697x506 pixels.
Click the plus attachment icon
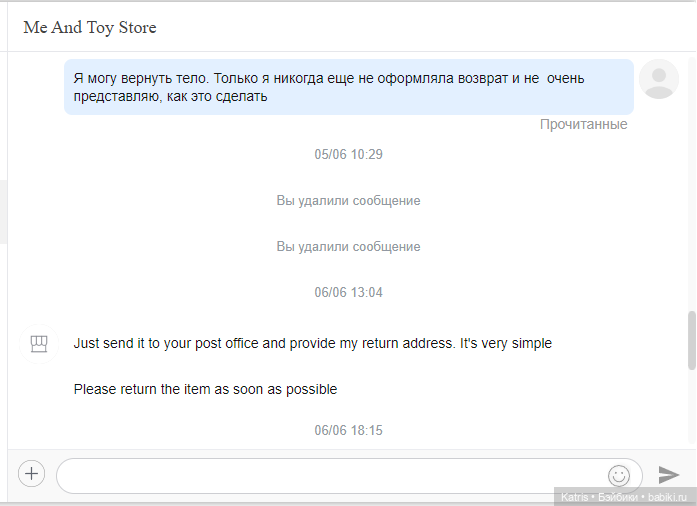coord(32,474)
